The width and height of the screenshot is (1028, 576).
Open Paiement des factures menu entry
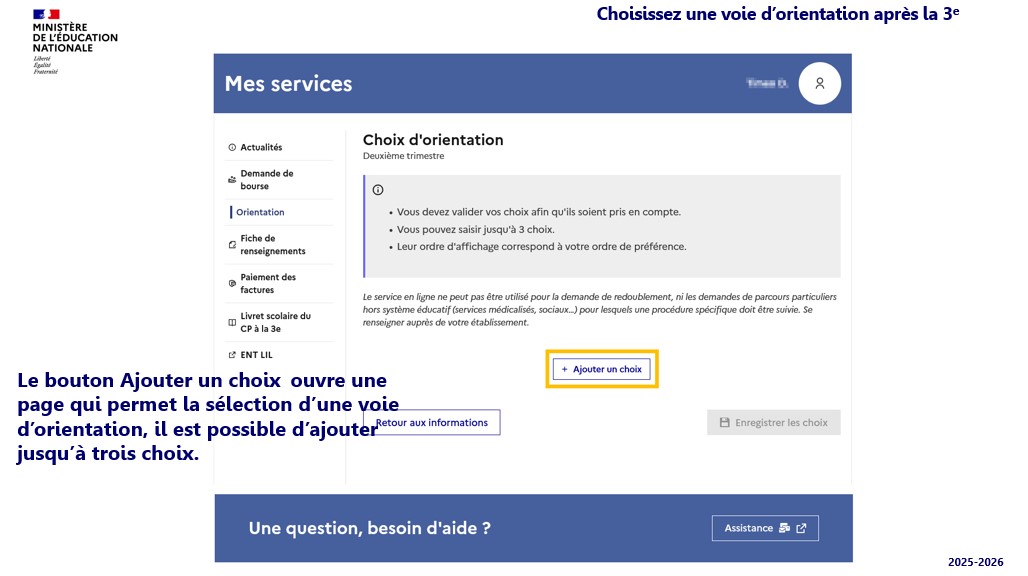(268, 283)
